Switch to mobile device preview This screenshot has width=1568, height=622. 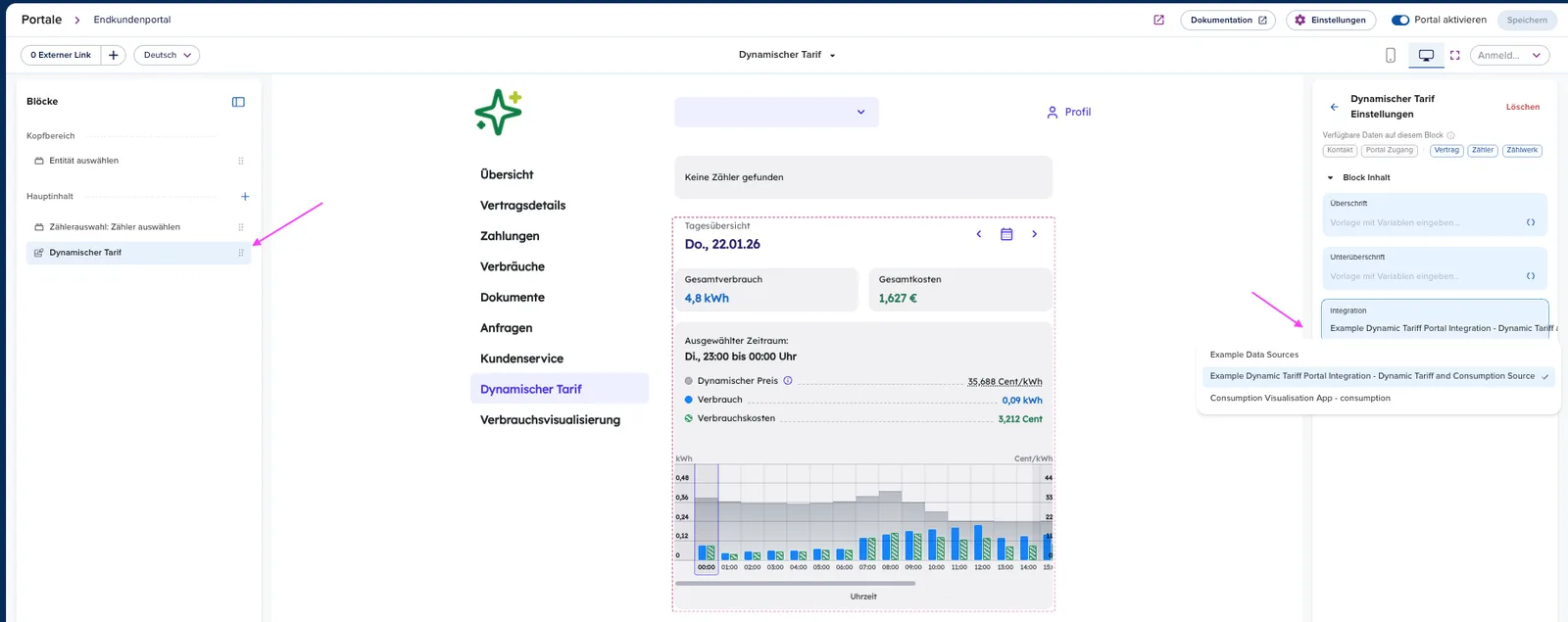[x=1390, y=55]
